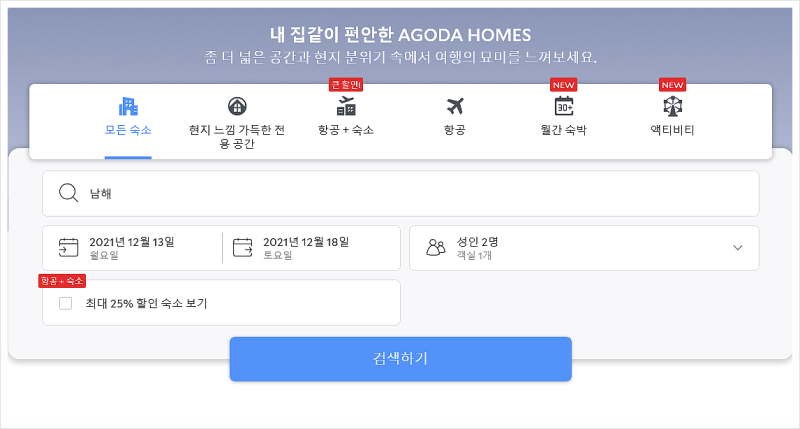The height and width of the screenshot is (429, 800).
Task: Enable 최대 25% 할인 숙소 보기 checkbox
Action: click(65, 304)
